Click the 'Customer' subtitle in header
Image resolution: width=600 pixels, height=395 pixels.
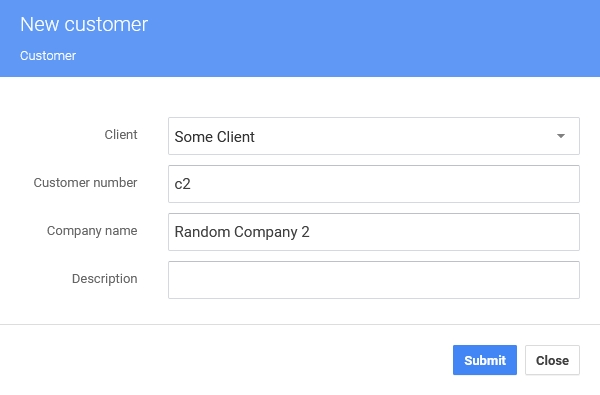point(48,56)
